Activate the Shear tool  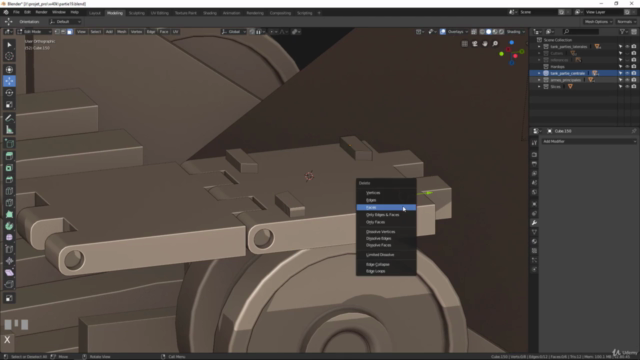pyautogui.click(x=9, y=273)
